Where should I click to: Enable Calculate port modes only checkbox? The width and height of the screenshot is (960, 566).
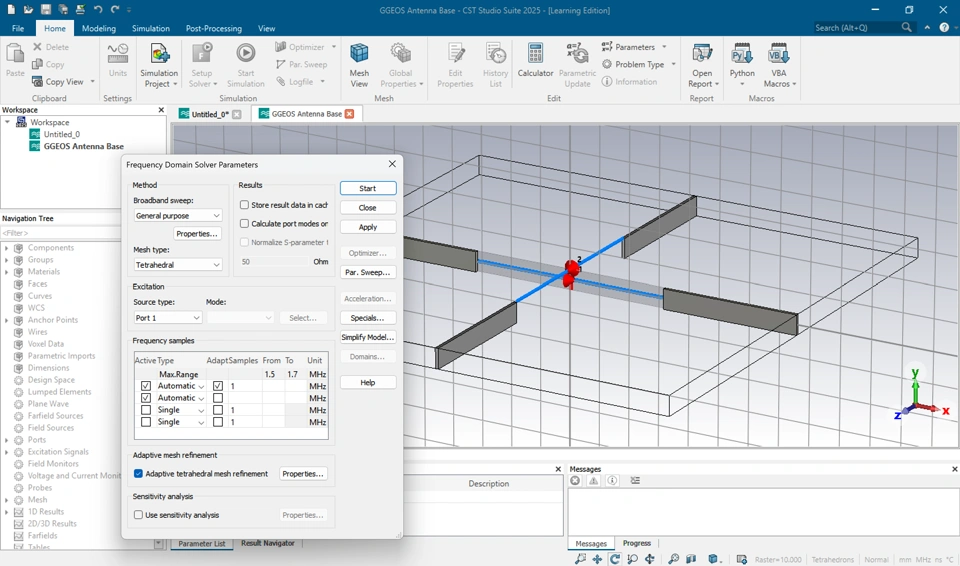[x=244, y=224]
